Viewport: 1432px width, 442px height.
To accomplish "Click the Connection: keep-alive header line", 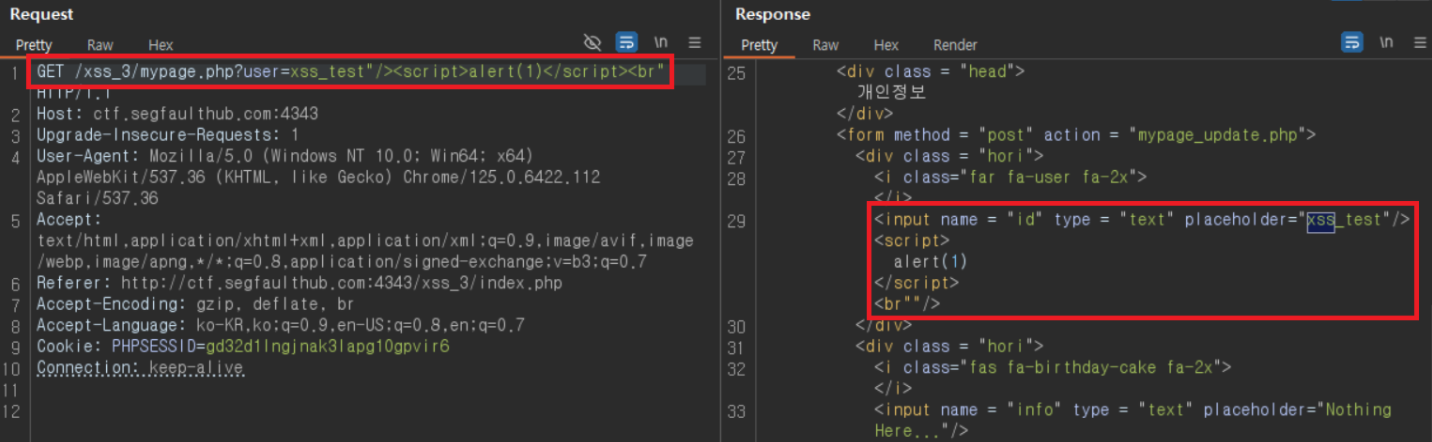I will pyautogui.click(x=140, y=367).
